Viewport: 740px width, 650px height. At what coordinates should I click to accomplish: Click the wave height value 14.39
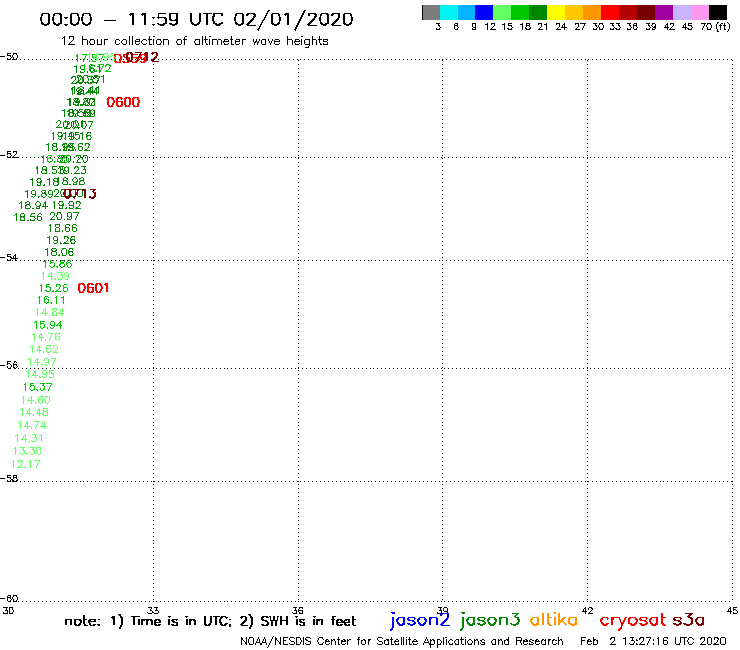[56, 276]
